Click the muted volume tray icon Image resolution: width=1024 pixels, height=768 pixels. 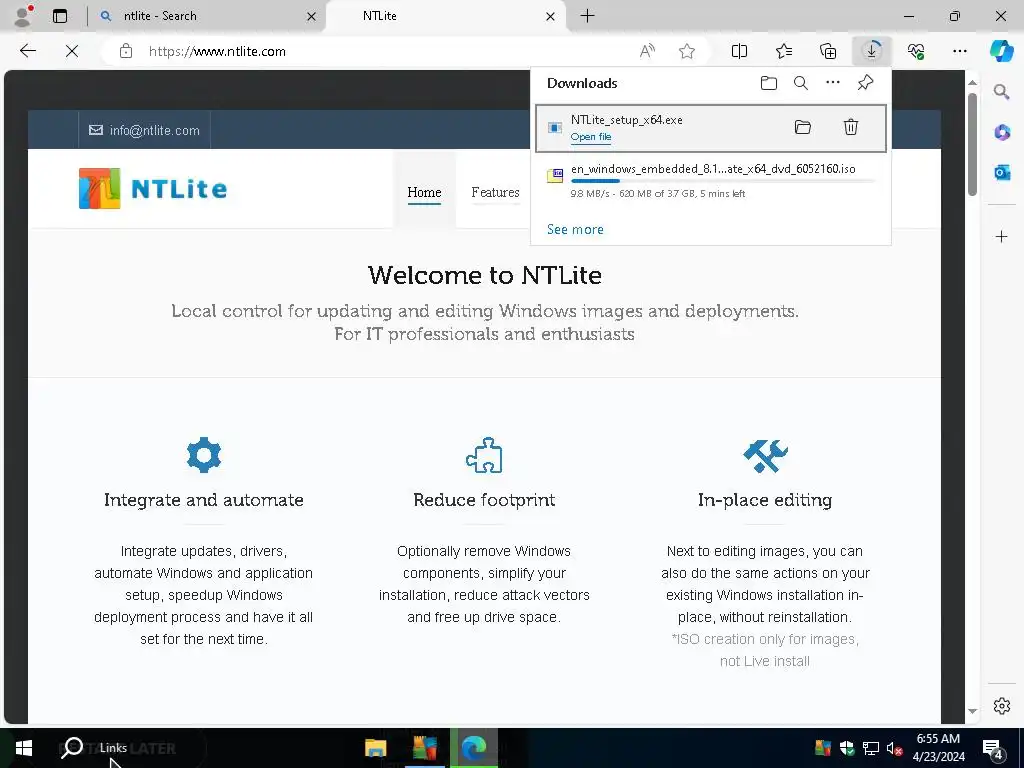click(x=894, y=748)
